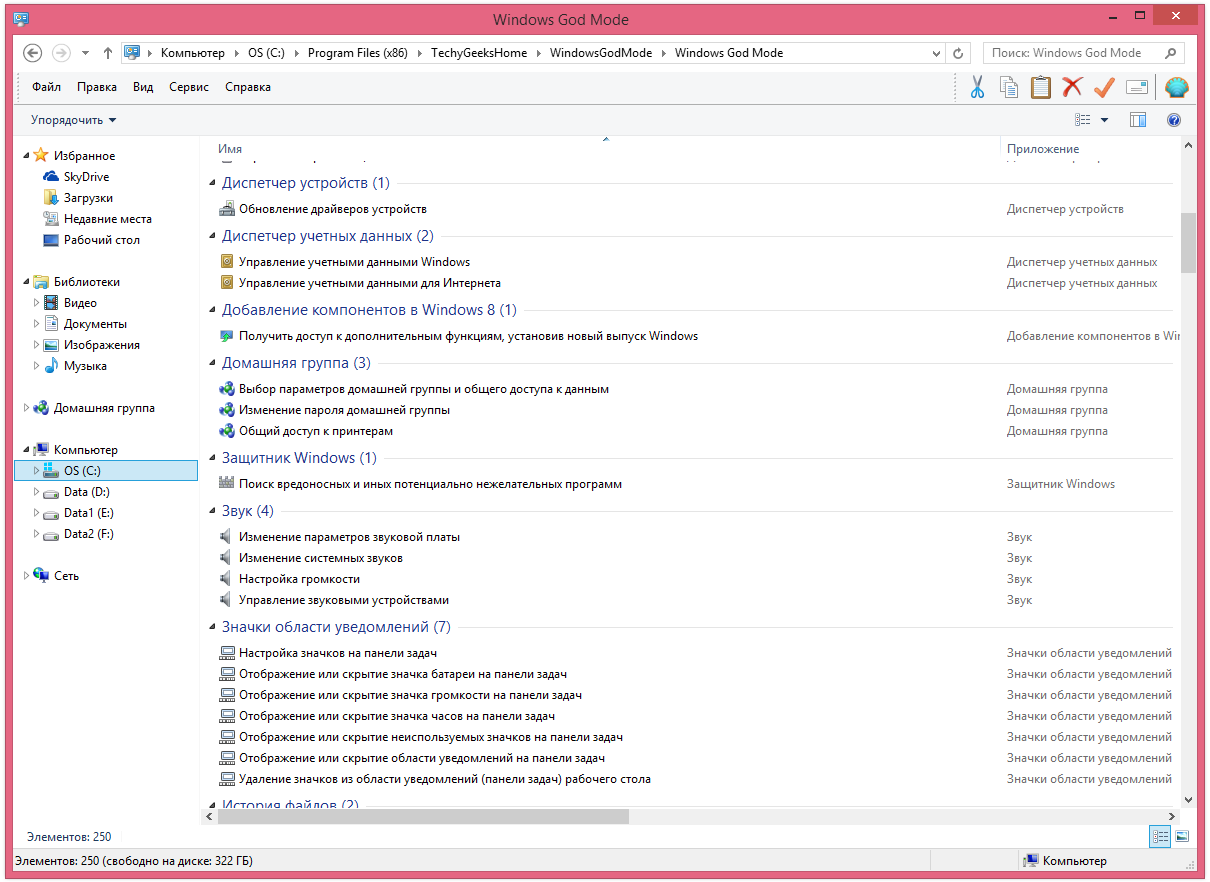This screenshot has width=1210, height=882.
Task: Select Общий доступ к принтерам item
Action: click(315, 431)
